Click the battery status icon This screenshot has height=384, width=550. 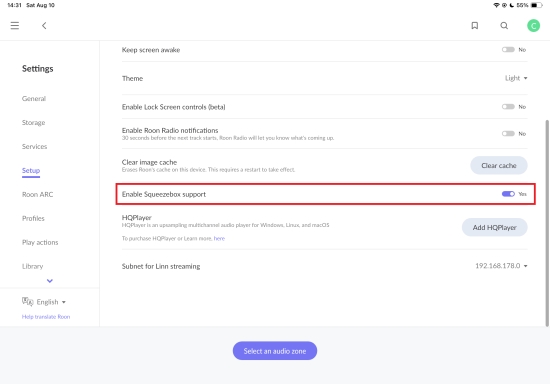(x=536, y=5)
